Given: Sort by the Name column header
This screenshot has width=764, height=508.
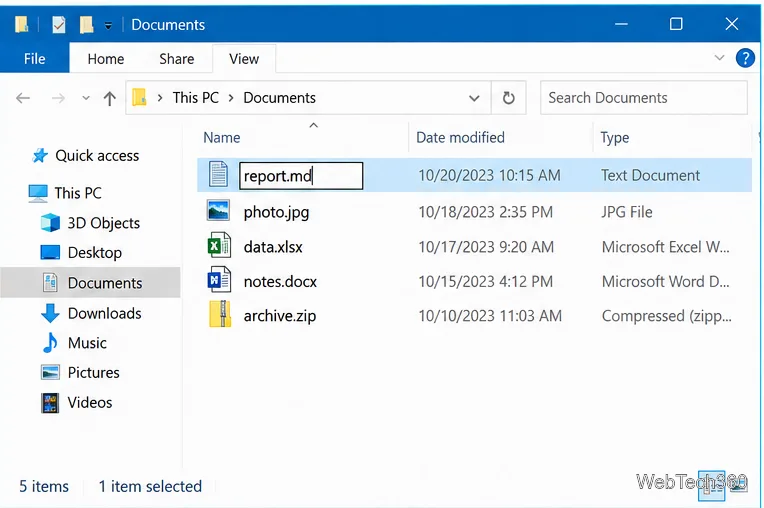Looking at the screenshot, I should (222, 138).
